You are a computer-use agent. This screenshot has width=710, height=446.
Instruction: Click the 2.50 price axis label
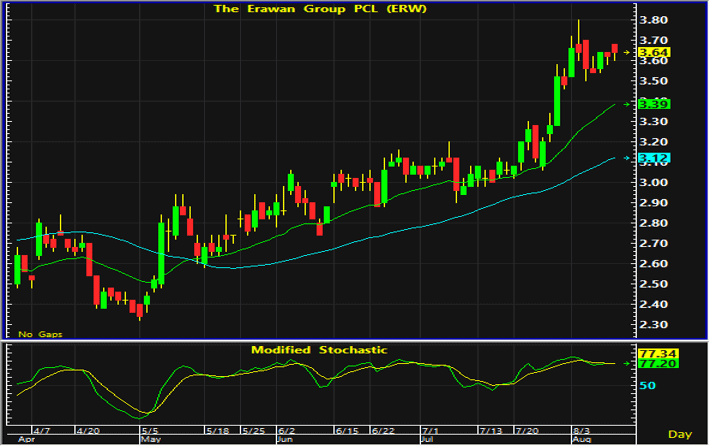point(653,284)
